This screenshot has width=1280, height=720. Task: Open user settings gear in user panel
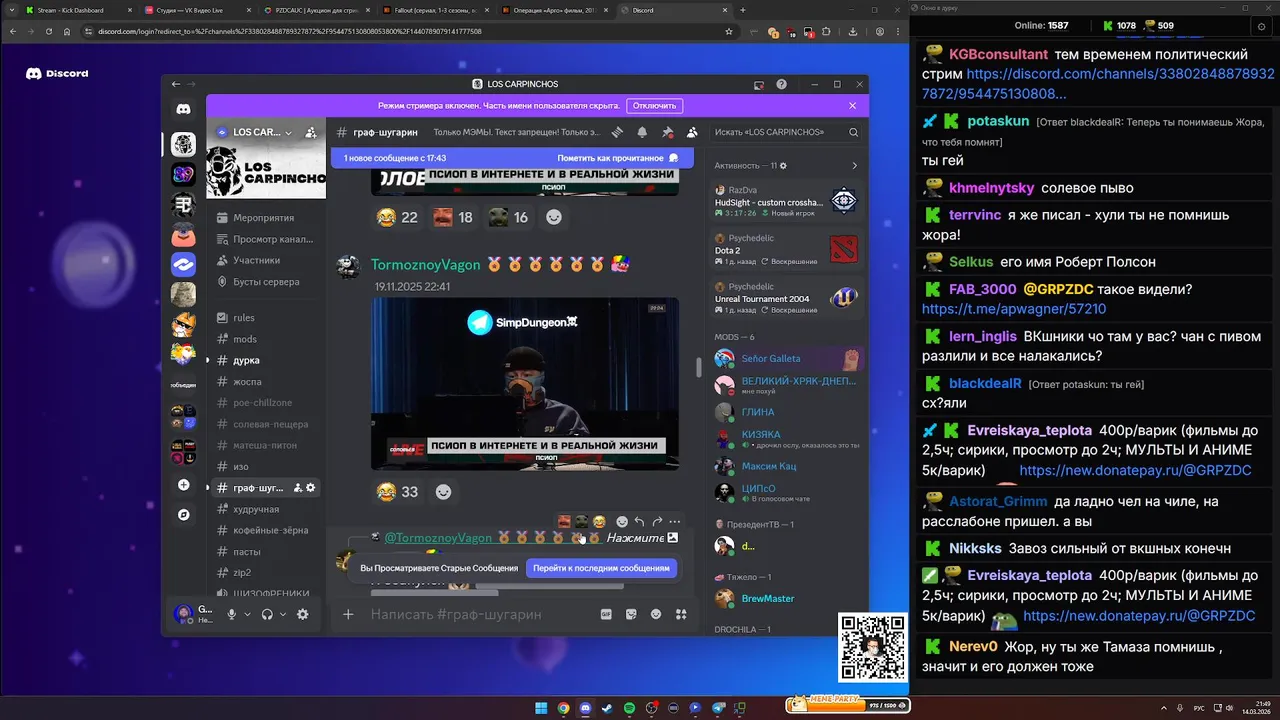(x=303, y=614)
